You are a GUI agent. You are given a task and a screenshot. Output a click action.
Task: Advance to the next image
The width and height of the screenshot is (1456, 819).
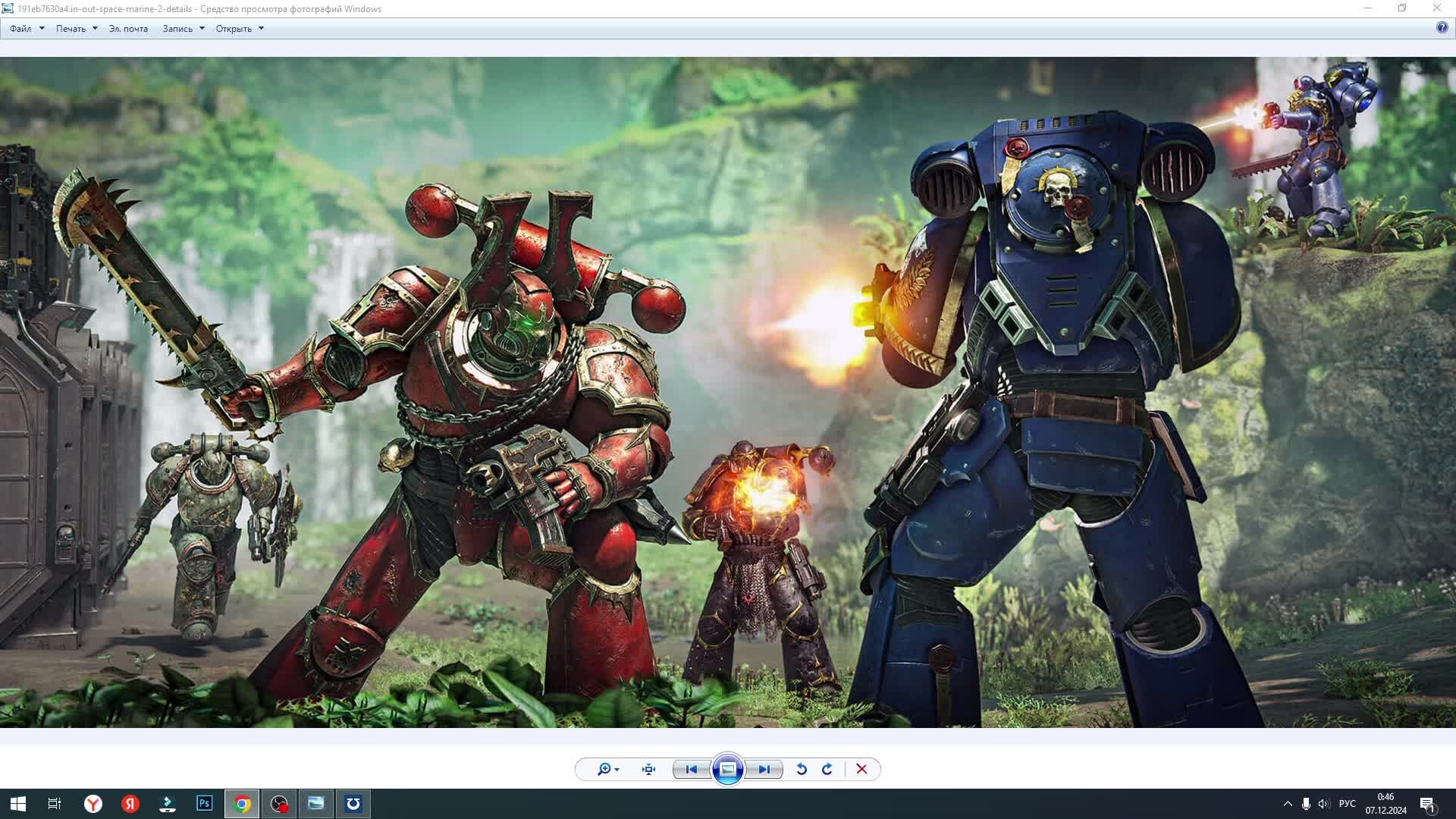tap(764, 769)
